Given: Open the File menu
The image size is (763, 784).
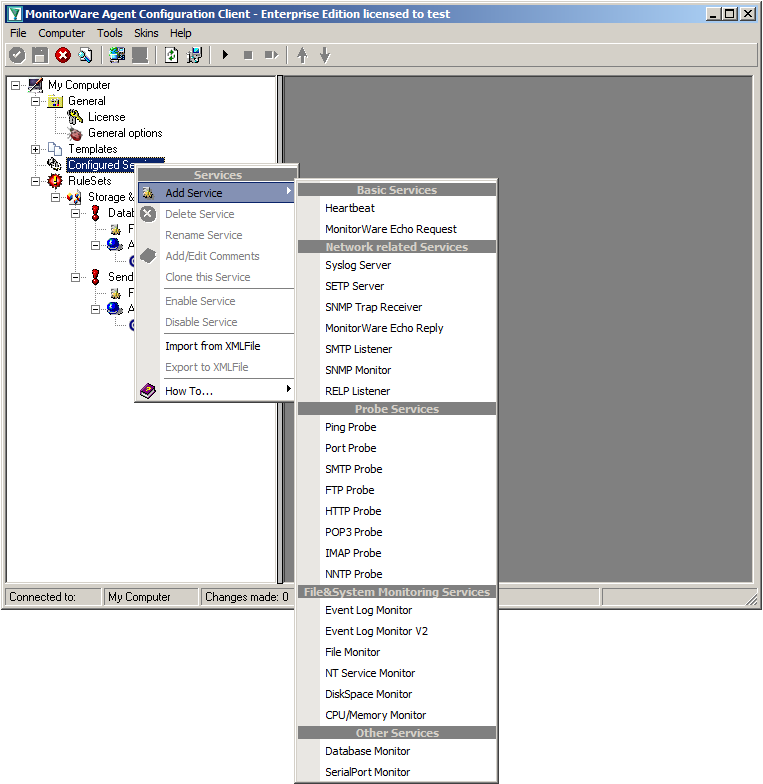Looking at the screenshot, I should pyautogui.click(x=18, y=33).
